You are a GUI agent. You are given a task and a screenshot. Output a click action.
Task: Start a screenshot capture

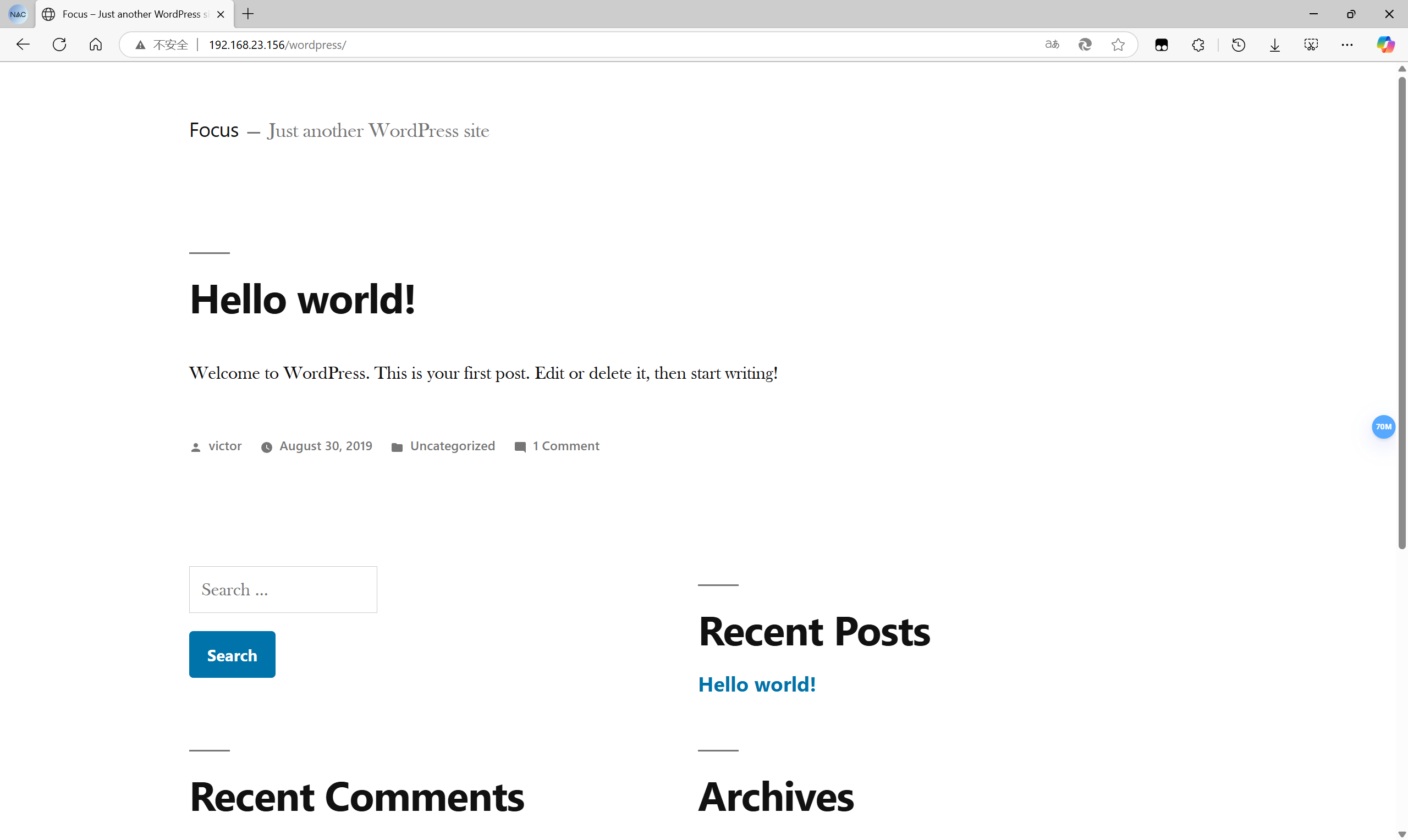pyautogui.click(x=1311, y=45)
